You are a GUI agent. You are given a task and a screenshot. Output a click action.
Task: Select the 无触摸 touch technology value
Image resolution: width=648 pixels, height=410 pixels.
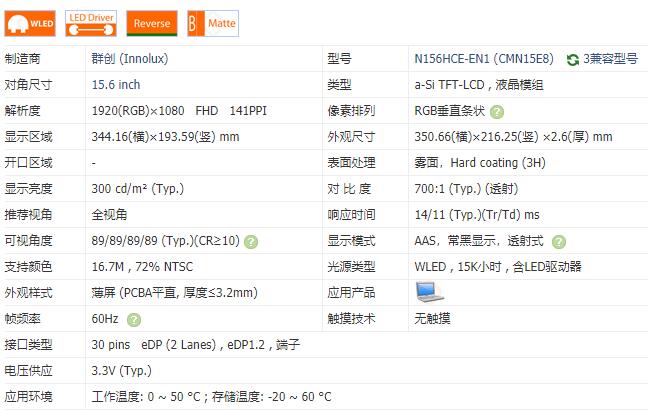(432, 319)
